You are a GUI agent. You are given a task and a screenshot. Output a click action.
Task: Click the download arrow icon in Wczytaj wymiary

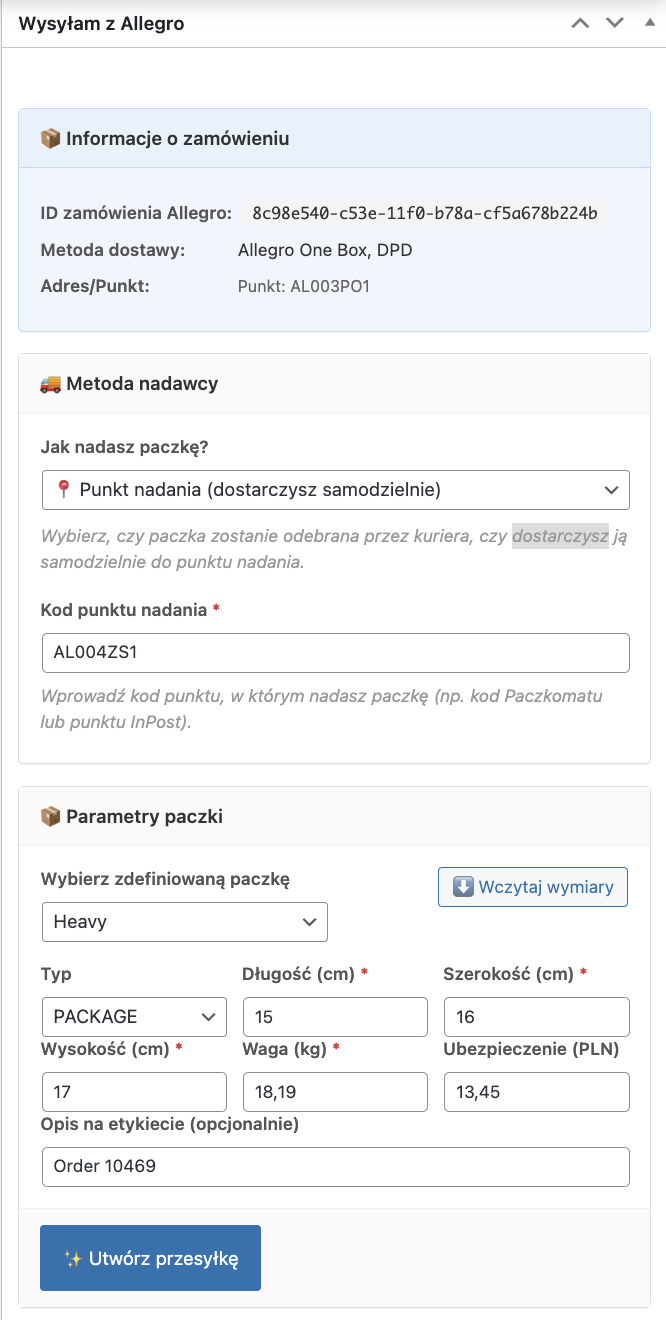[463, 887]
